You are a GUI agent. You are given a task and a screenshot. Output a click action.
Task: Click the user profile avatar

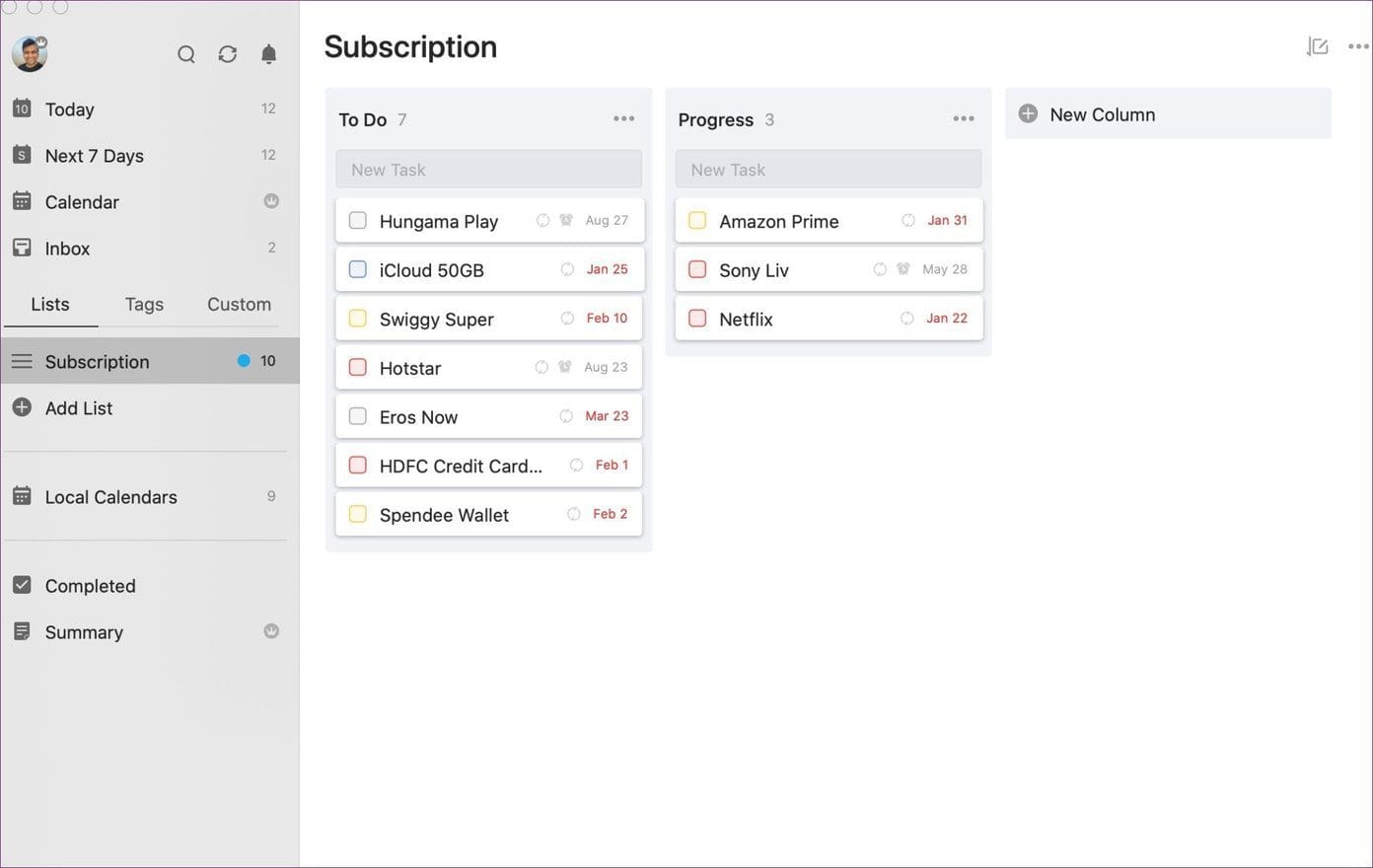click(x=30, y=53)
